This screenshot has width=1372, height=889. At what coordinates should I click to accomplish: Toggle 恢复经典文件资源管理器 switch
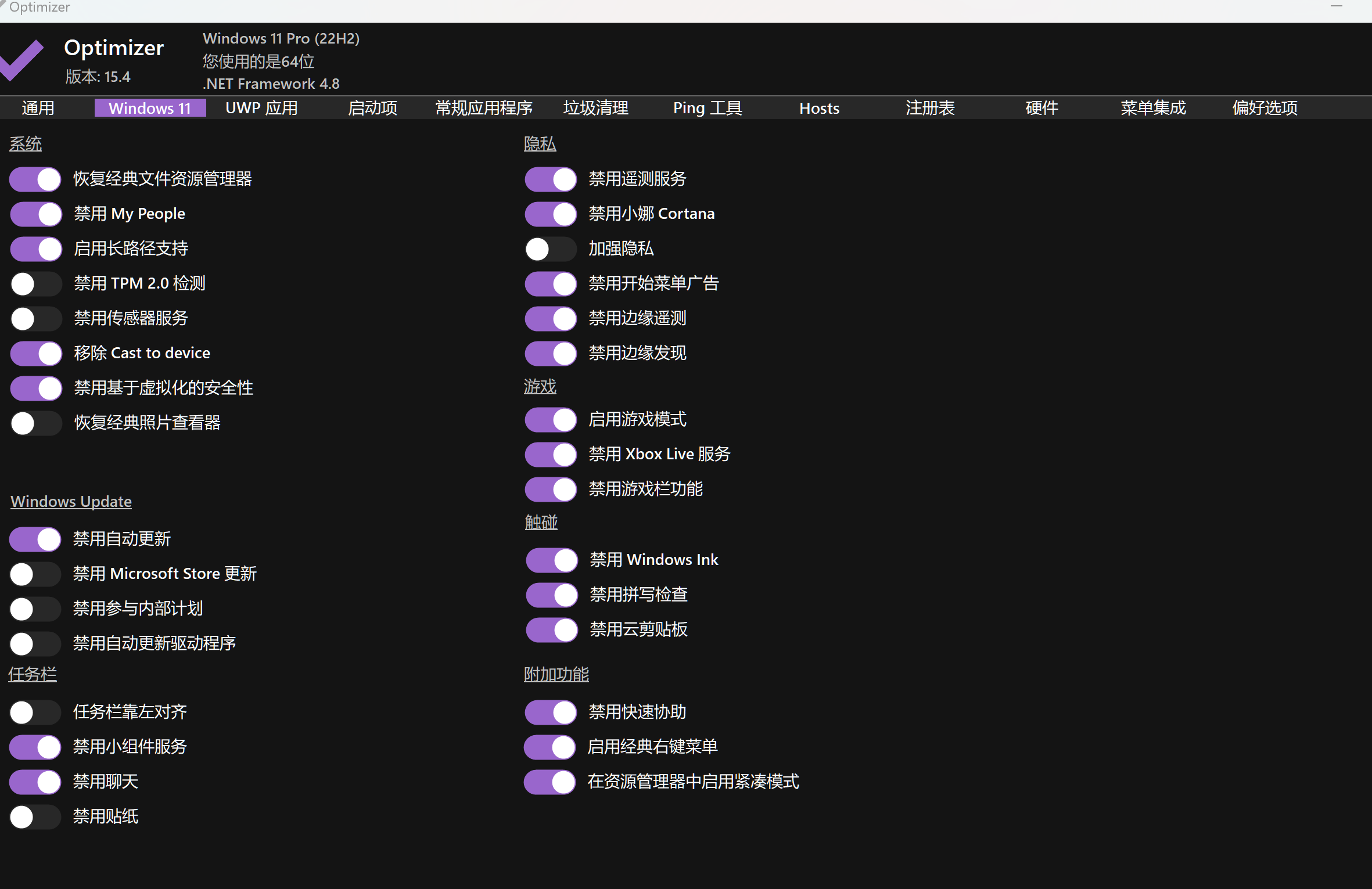[35, 179]
